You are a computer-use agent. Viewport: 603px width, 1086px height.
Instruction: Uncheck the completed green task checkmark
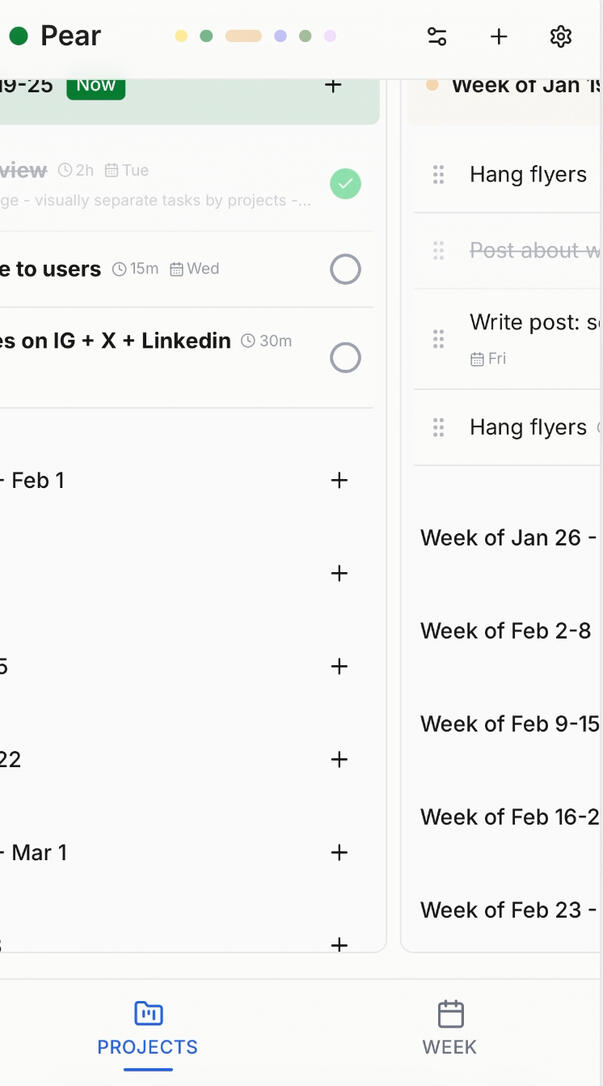pyautogui.click(x=345, y=184)
